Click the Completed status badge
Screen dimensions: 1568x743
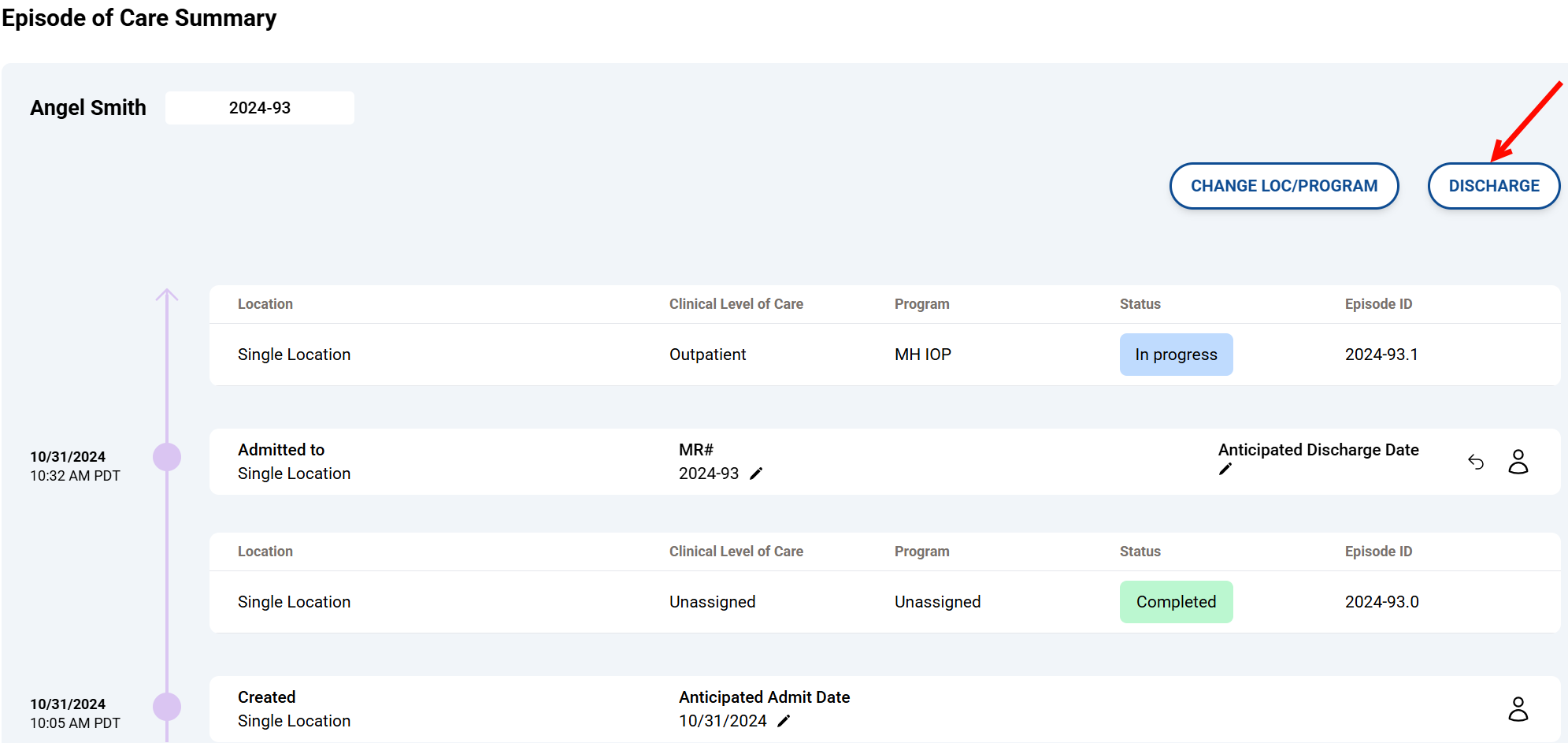[1176, 602]
